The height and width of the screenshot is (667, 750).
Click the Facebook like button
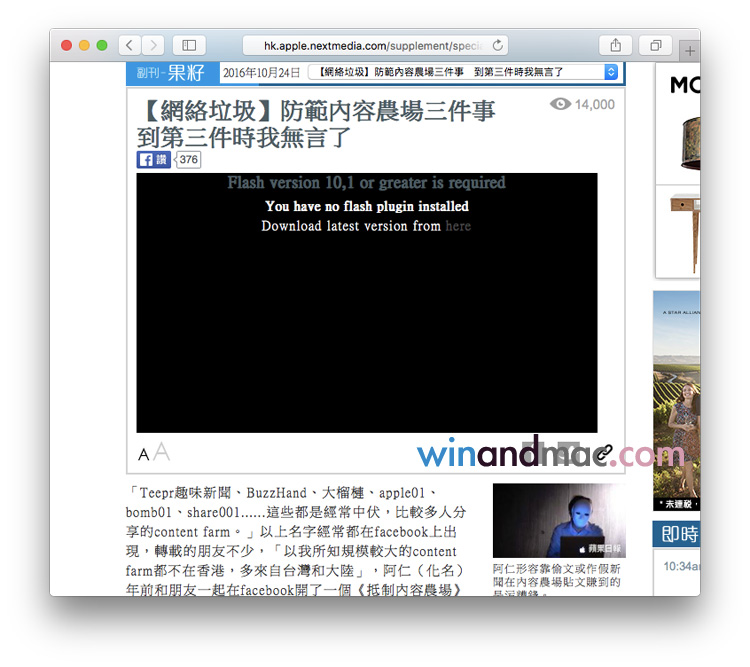point(153,160)
